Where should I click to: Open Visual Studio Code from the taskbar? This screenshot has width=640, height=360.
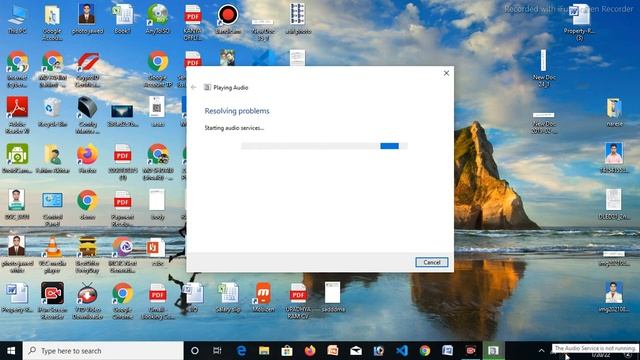point(402,351)
